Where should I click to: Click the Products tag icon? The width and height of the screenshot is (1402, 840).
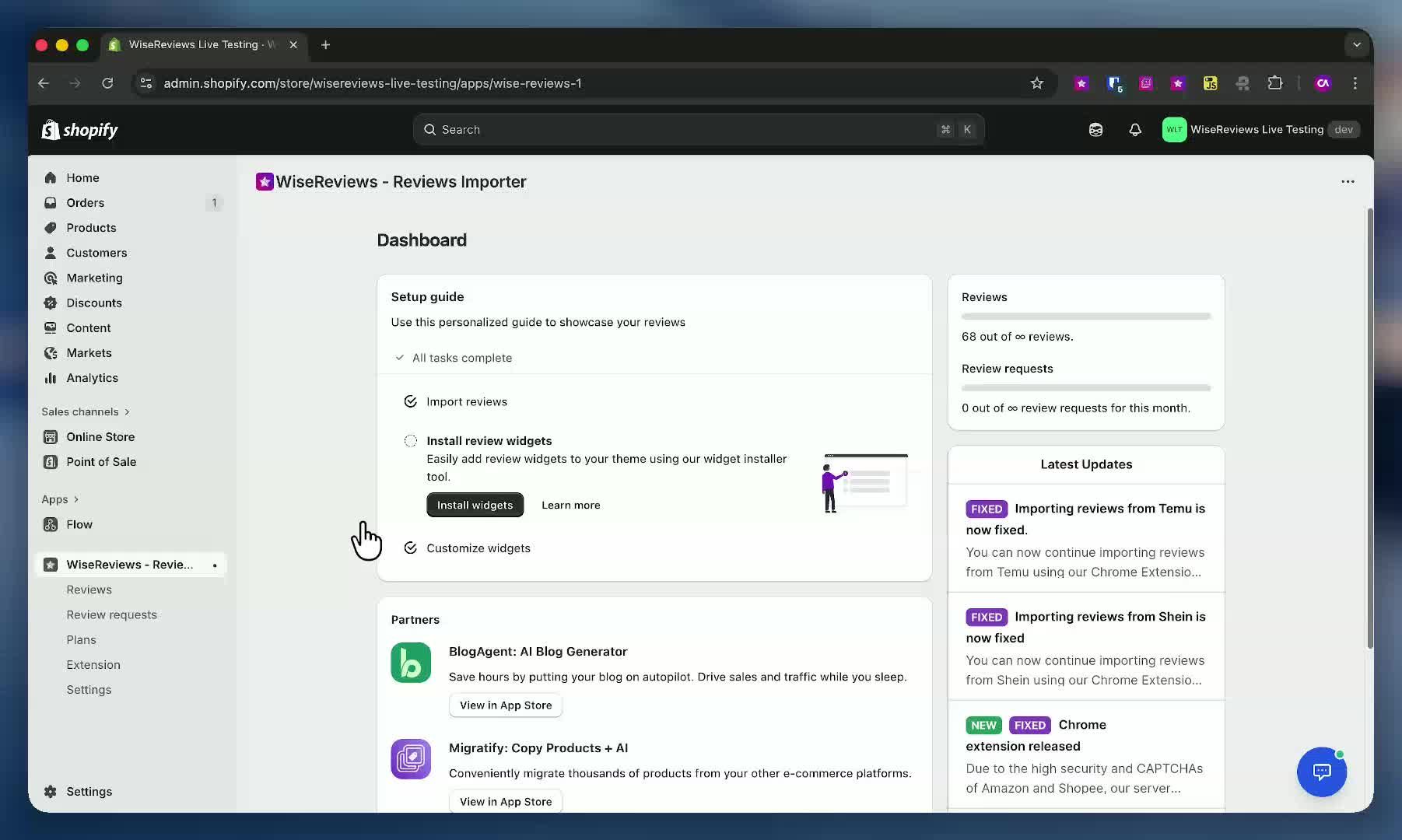(x=51, y=228)
